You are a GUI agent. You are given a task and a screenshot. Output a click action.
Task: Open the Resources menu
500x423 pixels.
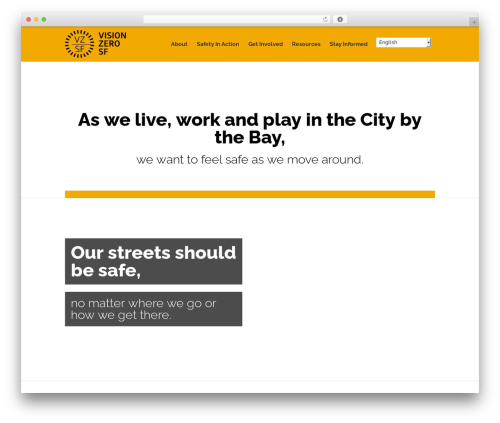tap(306, 44)
